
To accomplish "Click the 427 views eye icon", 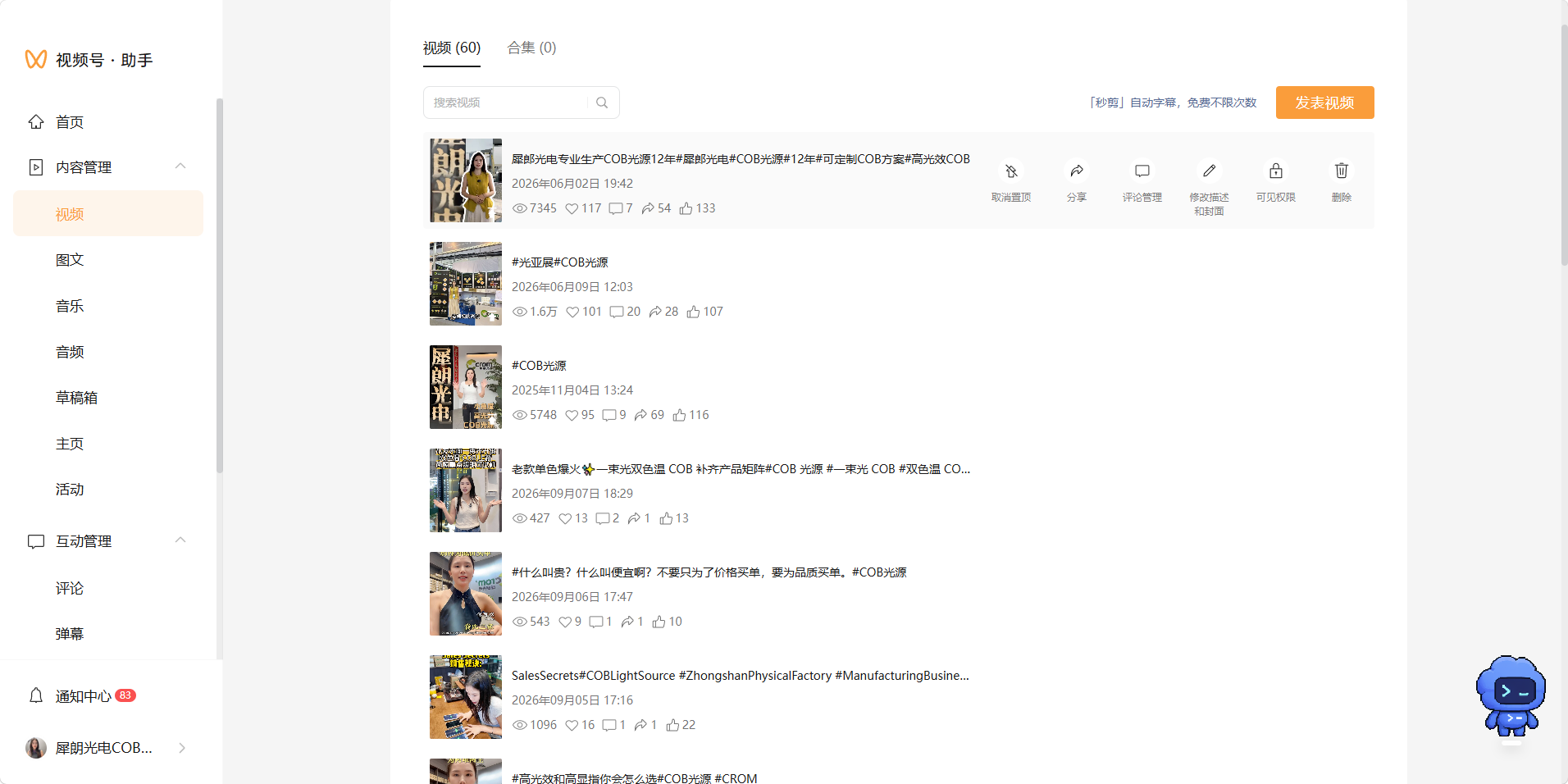I will (519, 518).
